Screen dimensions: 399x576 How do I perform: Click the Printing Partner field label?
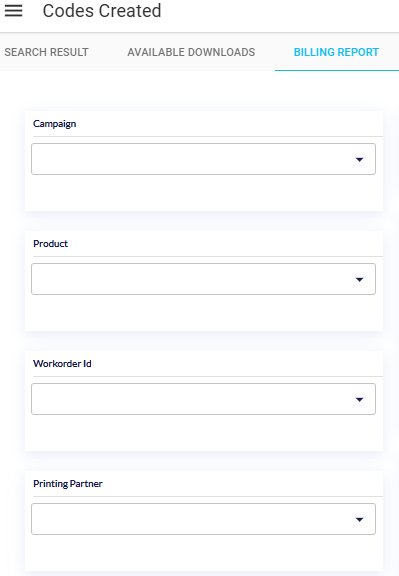pos(68,484)
